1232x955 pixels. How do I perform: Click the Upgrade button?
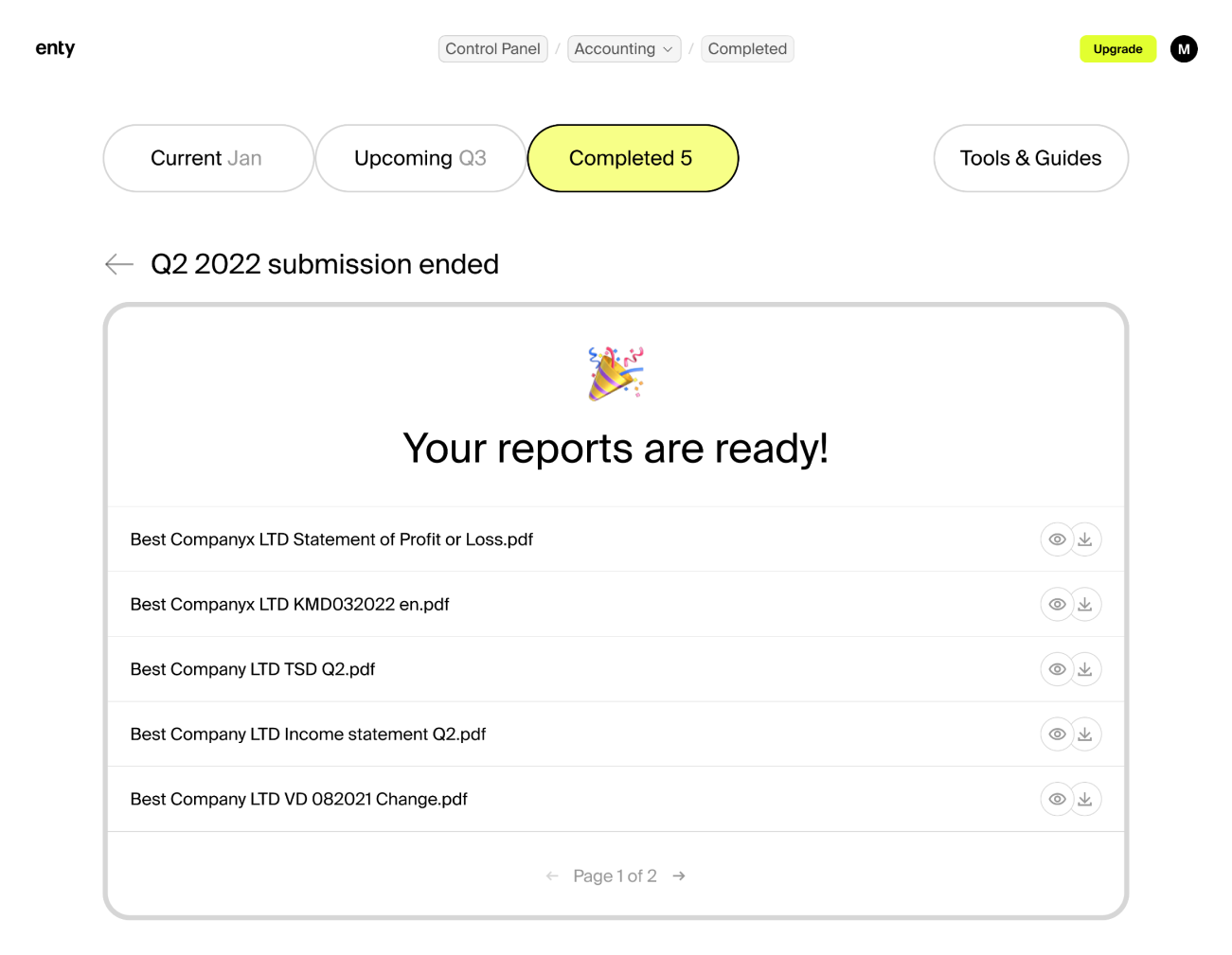1117,49
